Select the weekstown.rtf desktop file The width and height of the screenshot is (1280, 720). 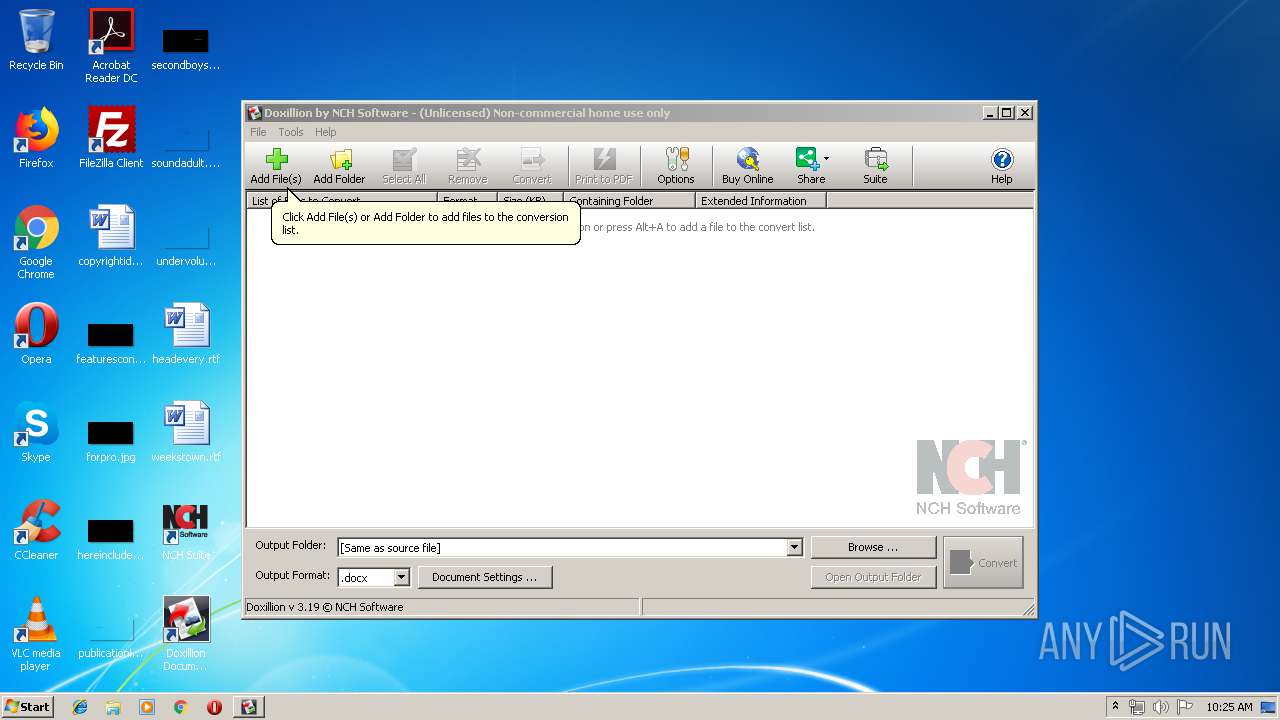tap(186, 433)
